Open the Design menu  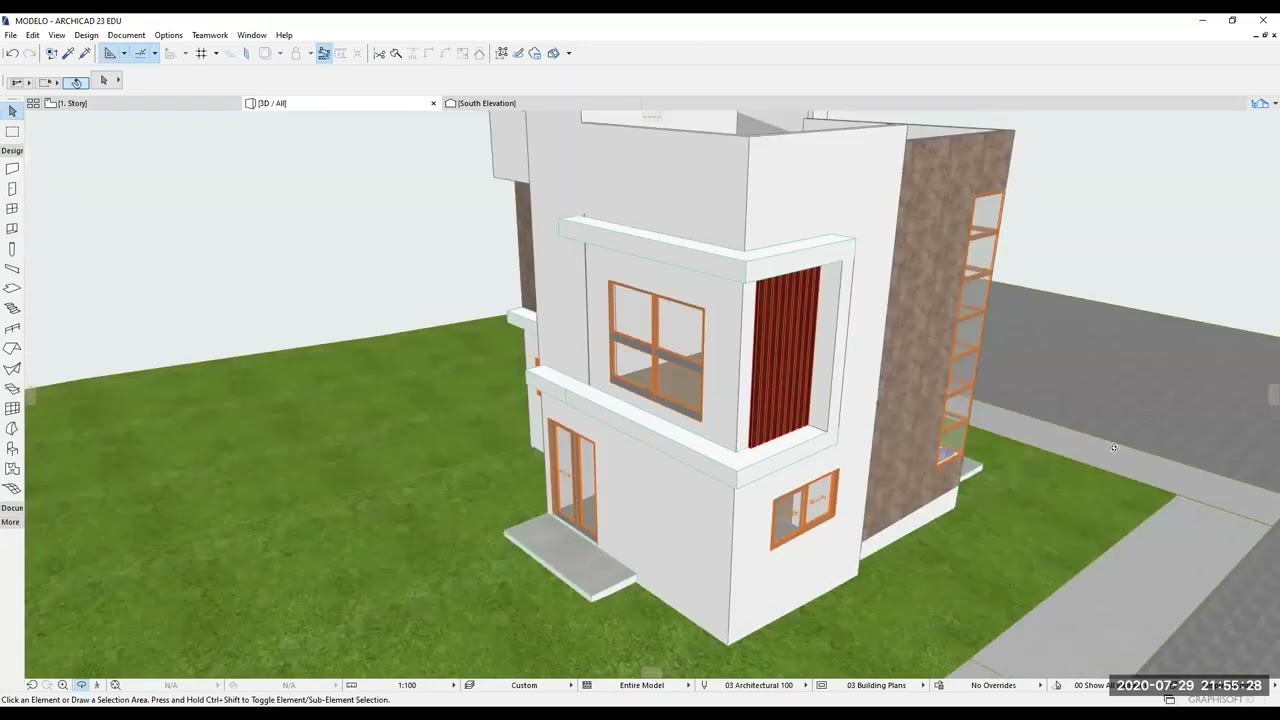tap(86, 35)
